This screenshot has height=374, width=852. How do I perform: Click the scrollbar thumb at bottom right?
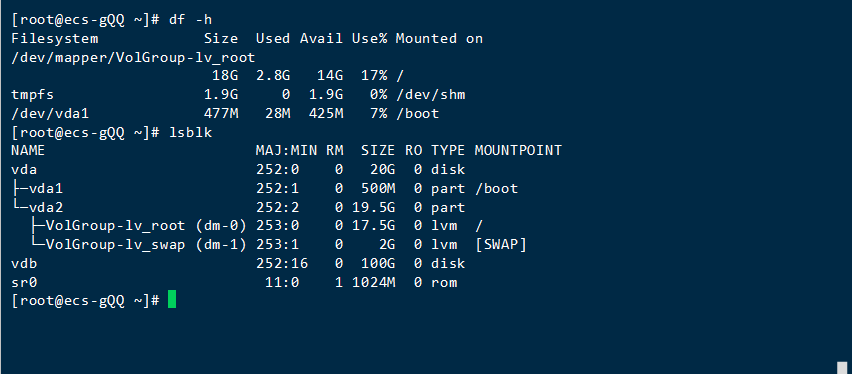tap(842, 368)
